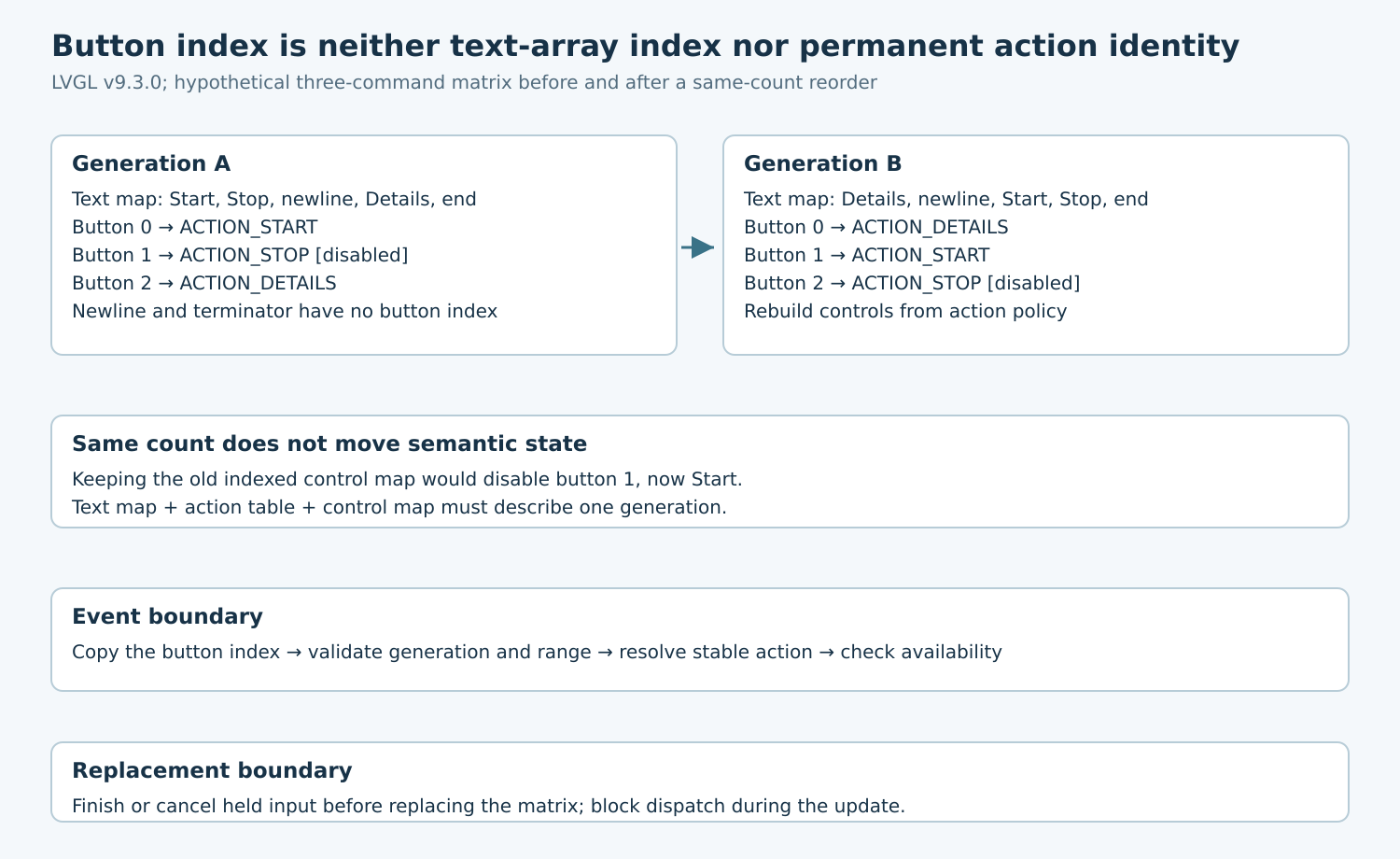Click the subtitle starting 'LVGL v9.3.0'
This screenshot has width=1400, height=859.
click(x=464, y=82)
